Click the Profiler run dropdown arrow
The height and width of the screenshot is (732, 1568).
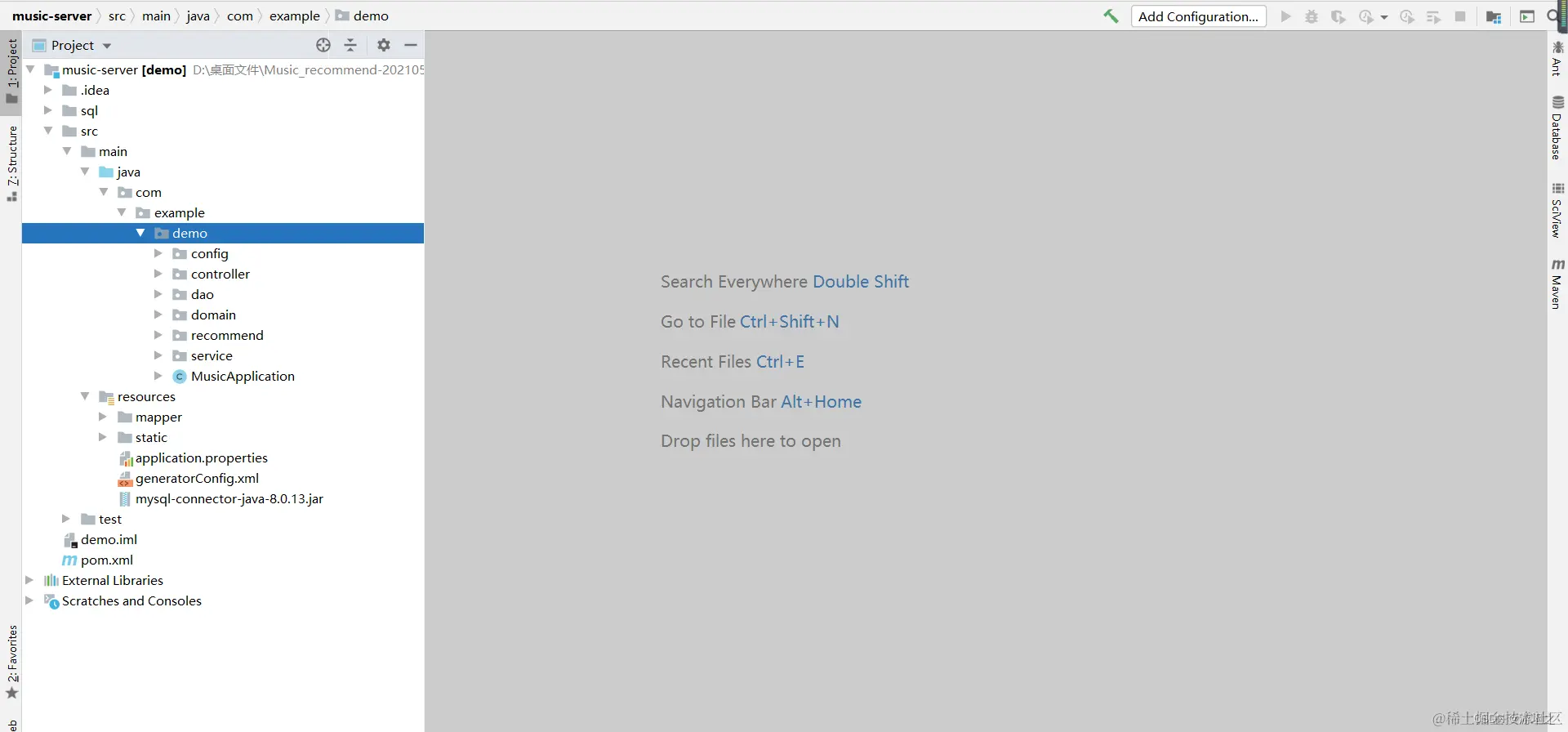(x=1384, y=17)
